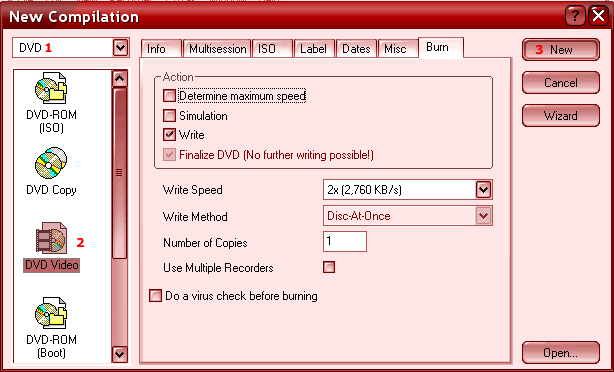Viewport: 614px width, 372px height.
Task: Open the Write Method dropdown
Action: (484, 216)
